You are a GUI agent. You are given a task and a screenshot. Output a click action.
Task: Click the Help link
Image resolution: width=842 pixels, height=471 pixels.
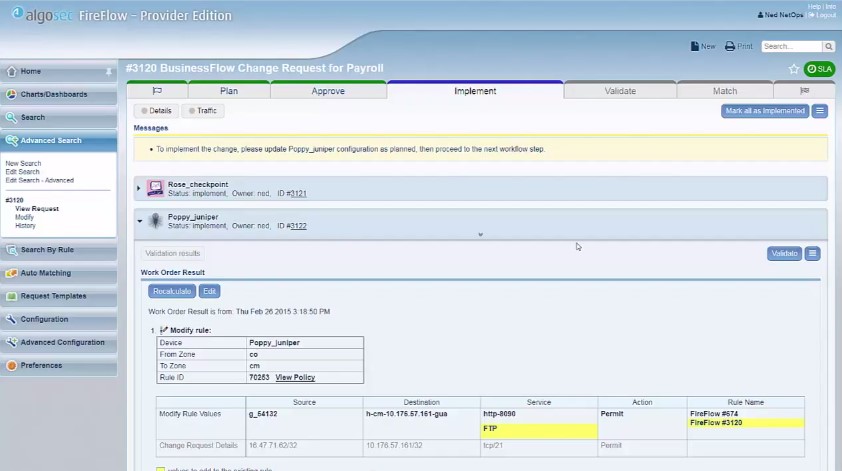point(814,6)
